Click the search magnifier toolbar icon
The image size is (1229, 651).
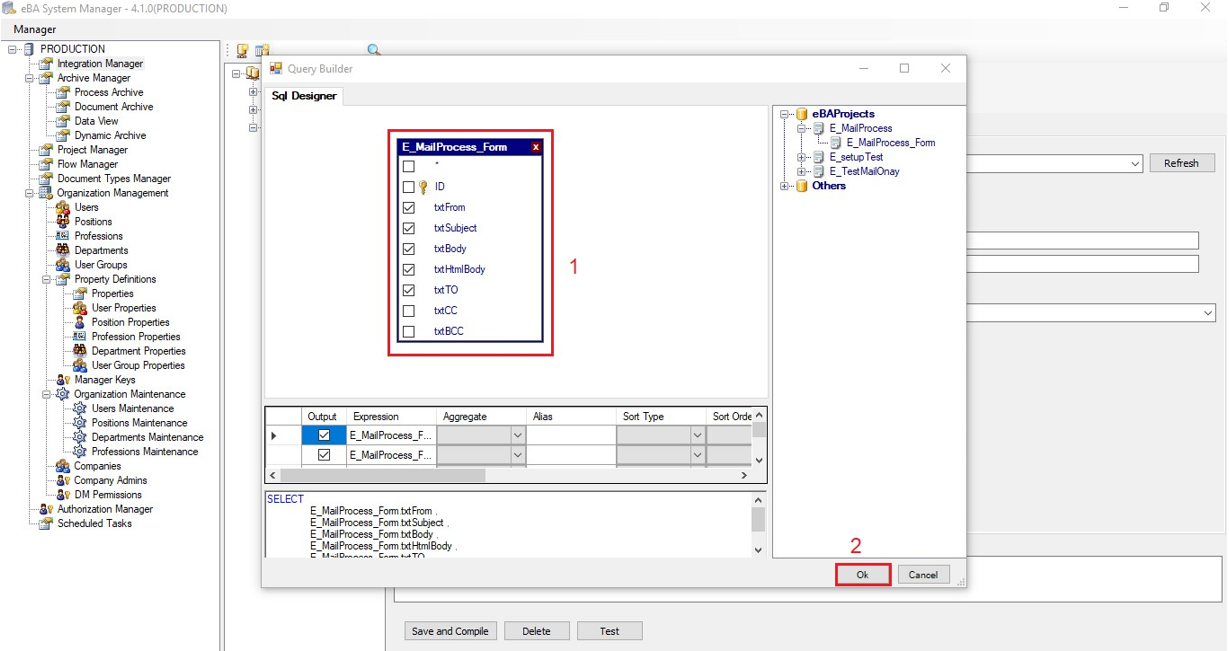[x=373, y=50]
